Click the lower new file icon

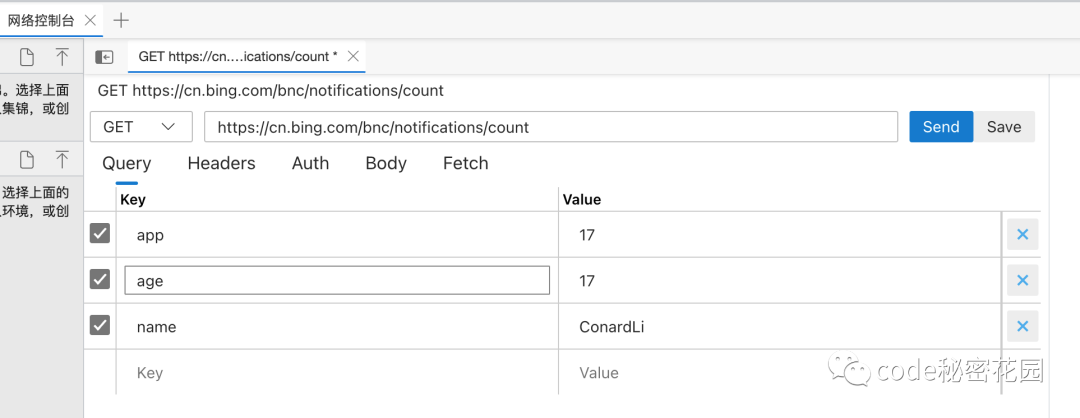[x=27, y=159]
